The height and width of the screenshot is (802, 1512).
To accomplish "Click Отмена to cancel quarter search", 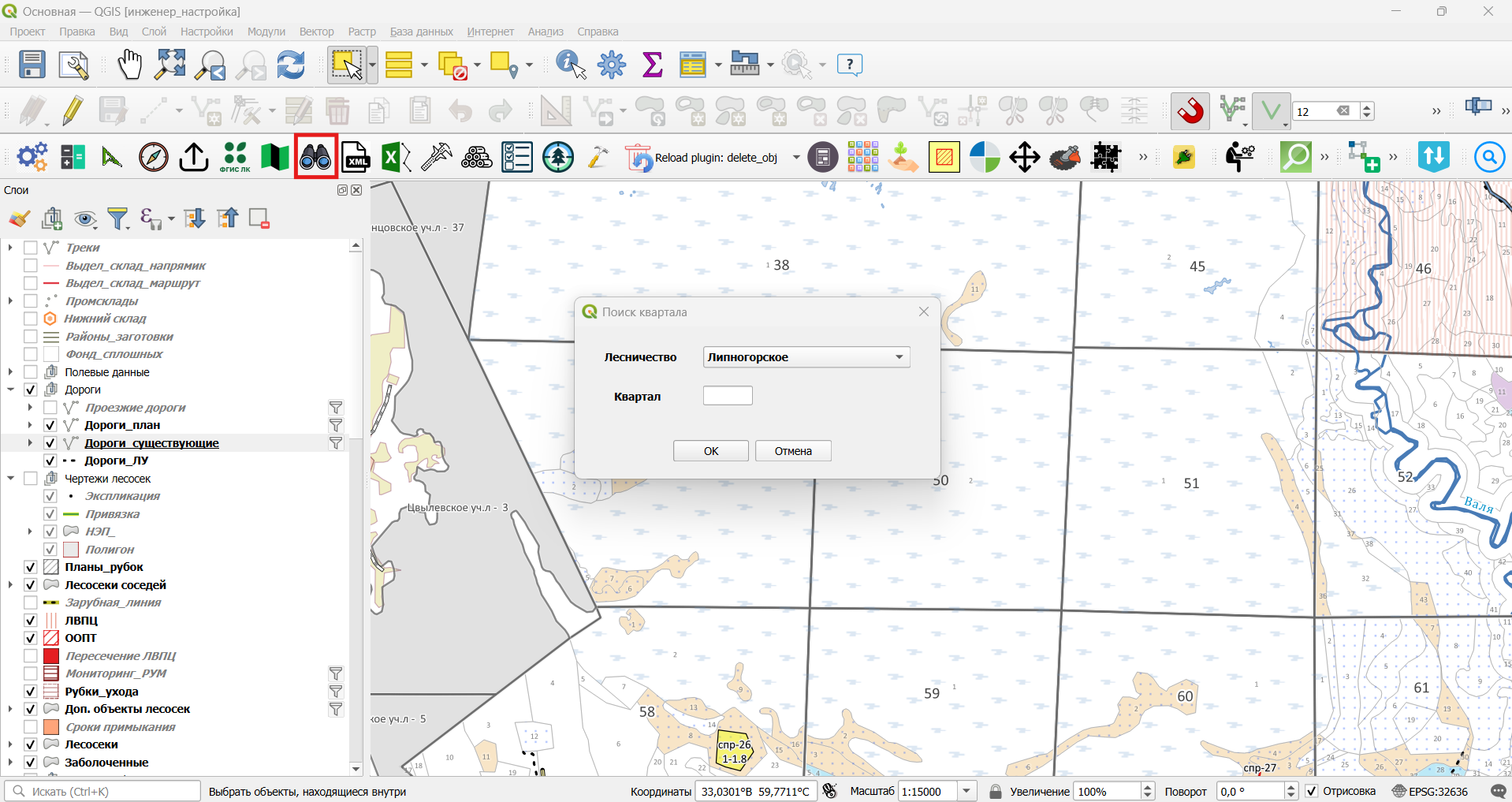I will point(793,451).
